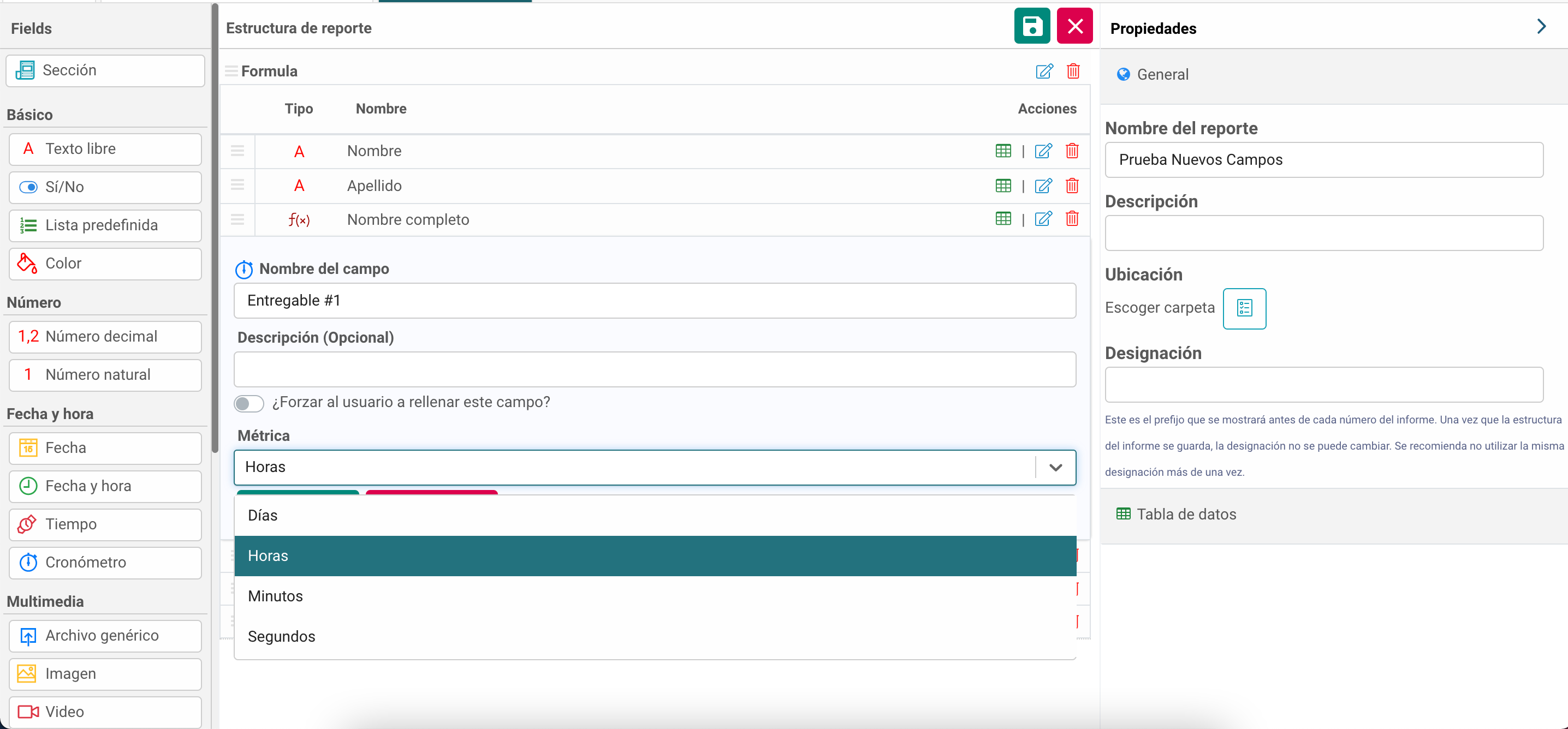Viewport: 1568px width, 729px height.
Task: Delete the Nombre field row
Action: click(1072, 151)
